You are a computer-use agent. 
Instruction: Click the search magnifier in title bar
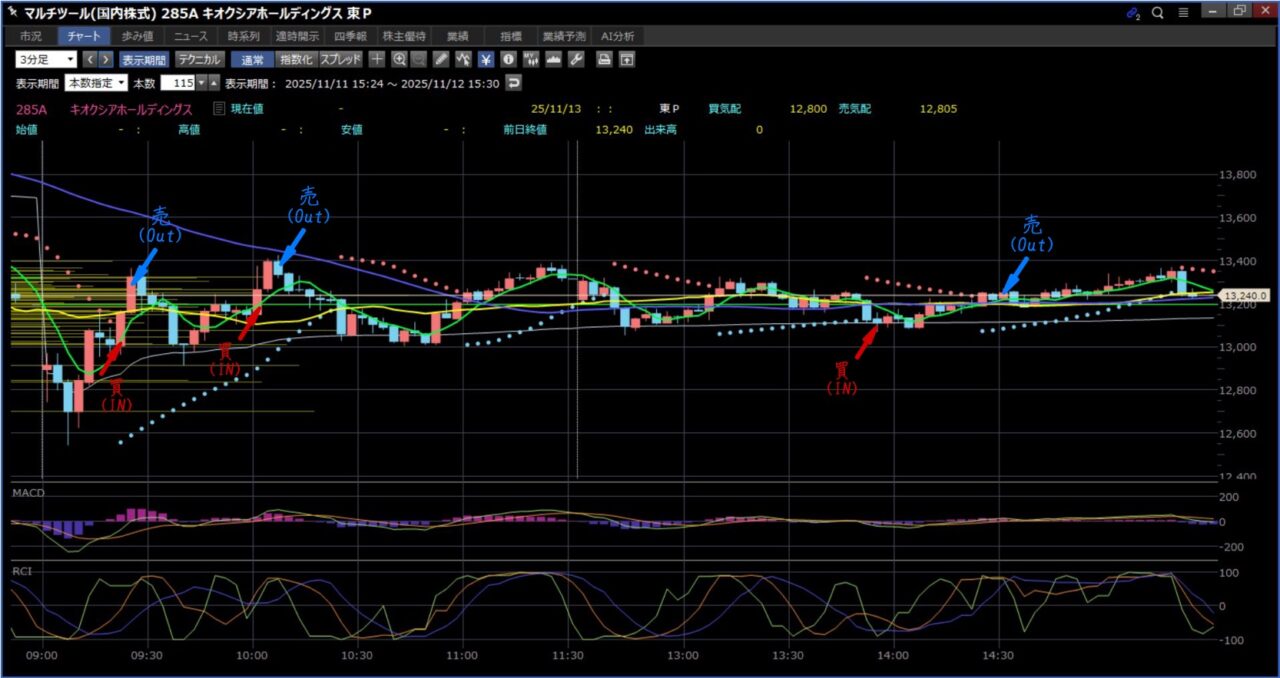(1158, 13)
